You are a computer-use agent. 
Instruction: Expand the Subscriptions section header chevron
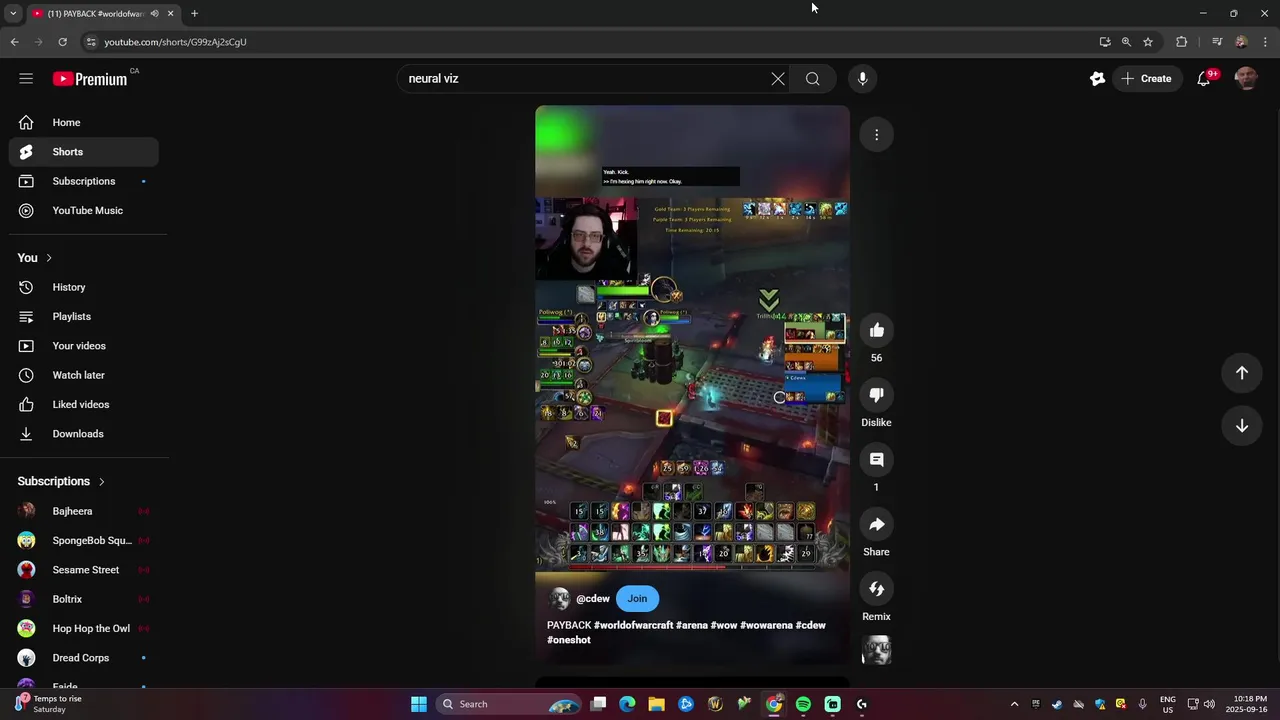(x=101, y=481)
